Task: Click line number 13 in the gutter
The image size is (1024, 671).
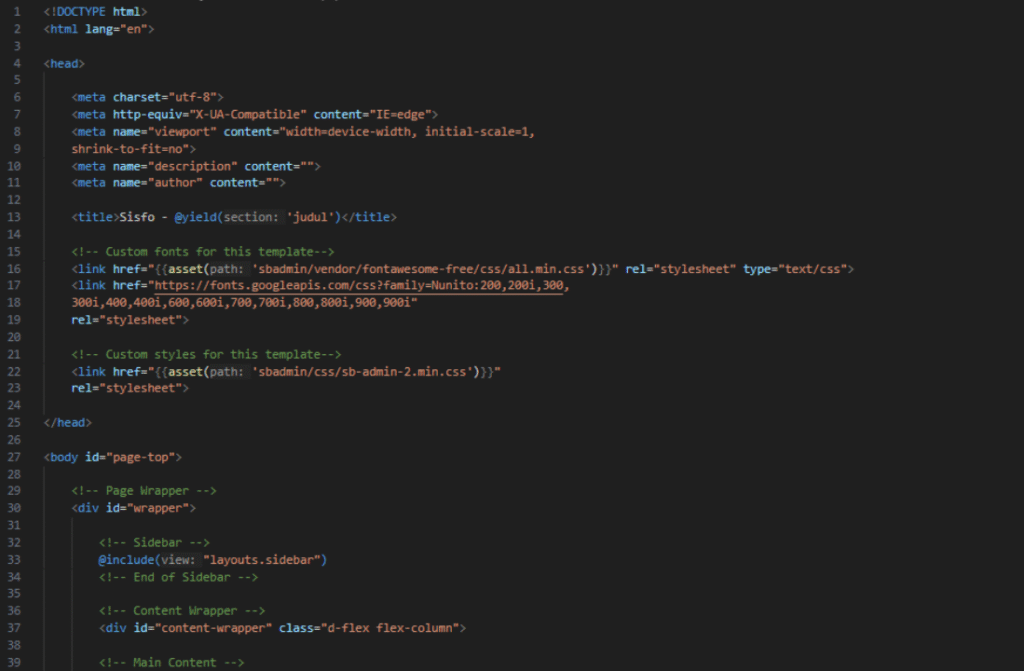Action: pyautogui.click(x=14, y=217)
